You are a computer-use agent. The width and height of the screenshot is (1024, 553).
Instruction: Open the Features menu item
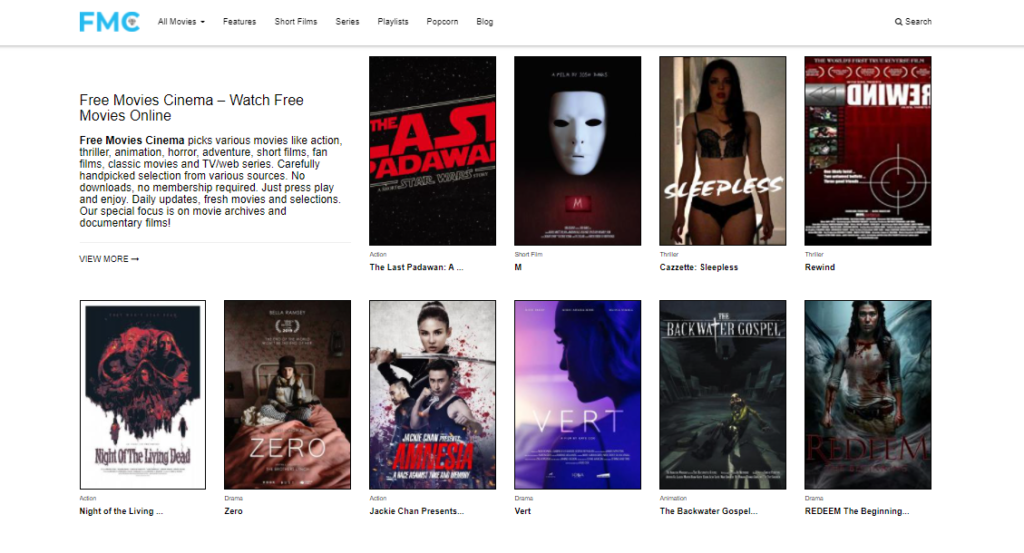pyautogui.click(x=239, y=22)
